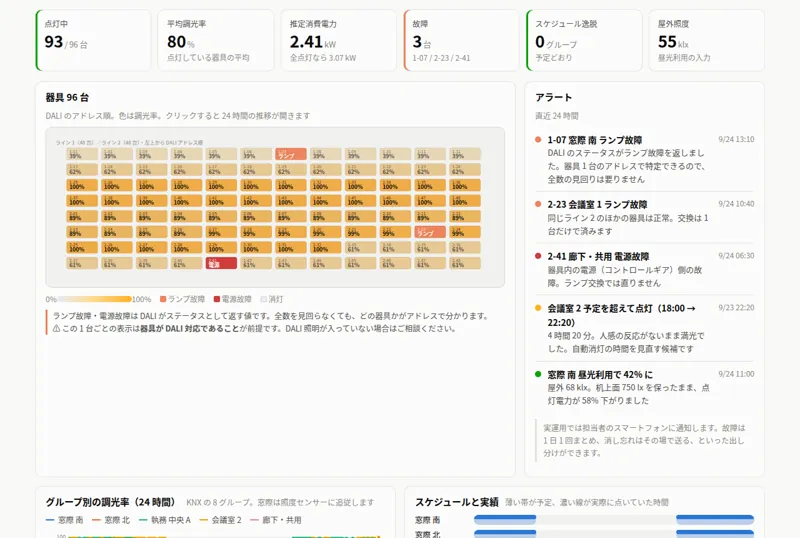Viewport: 800px width, 538px height.
Task: Click the 9/23 22:20 alert timestamp
Action: (x=736, y=308)
